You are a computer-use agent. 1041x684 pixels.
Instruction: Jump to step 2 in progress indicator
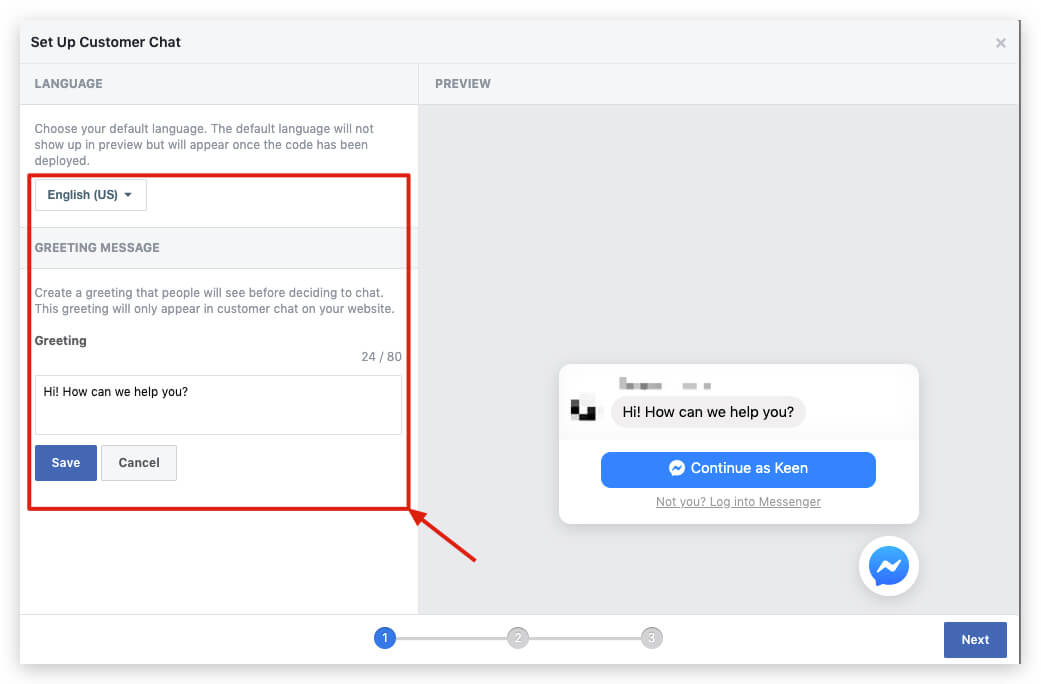[517, 638]
